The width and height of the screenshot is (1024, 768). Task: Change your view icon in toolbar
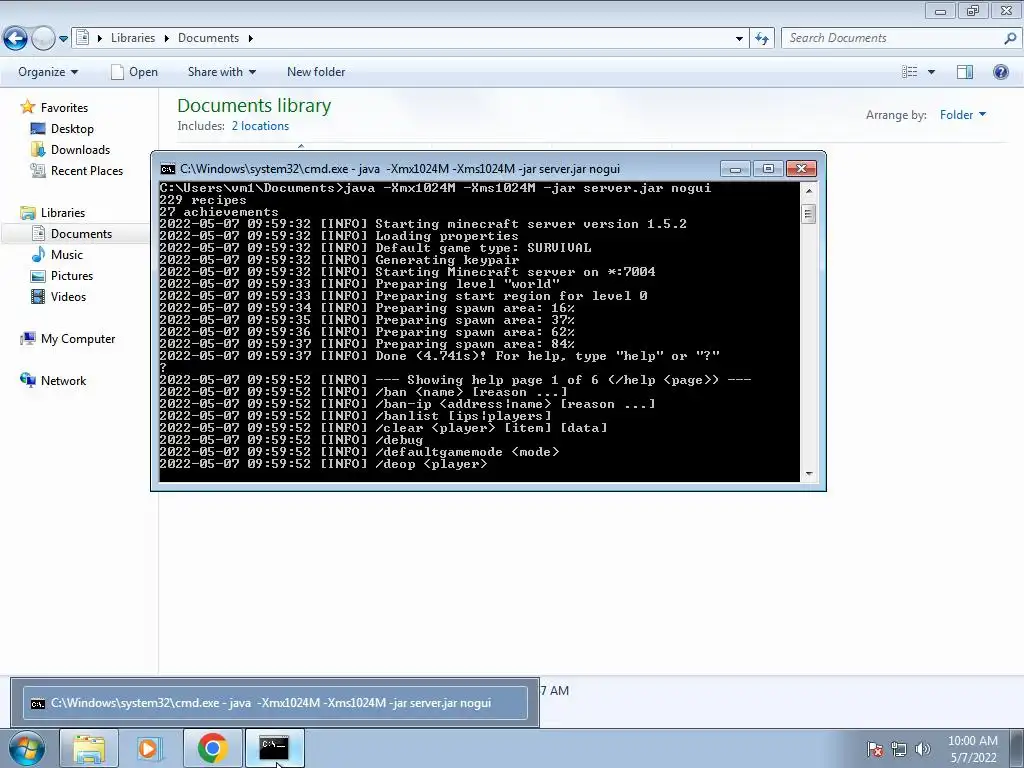[910, 72]
